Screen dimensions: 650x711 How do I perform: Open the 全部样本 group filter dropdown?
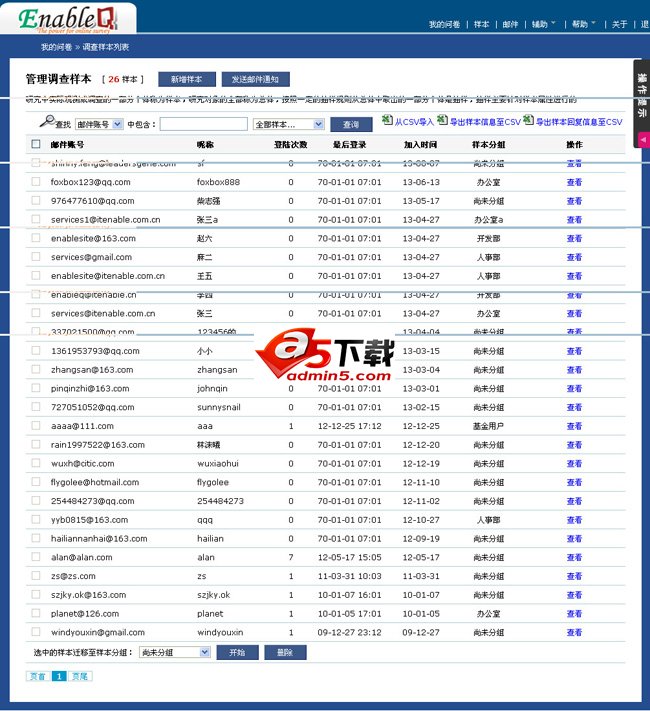(288, 124)
